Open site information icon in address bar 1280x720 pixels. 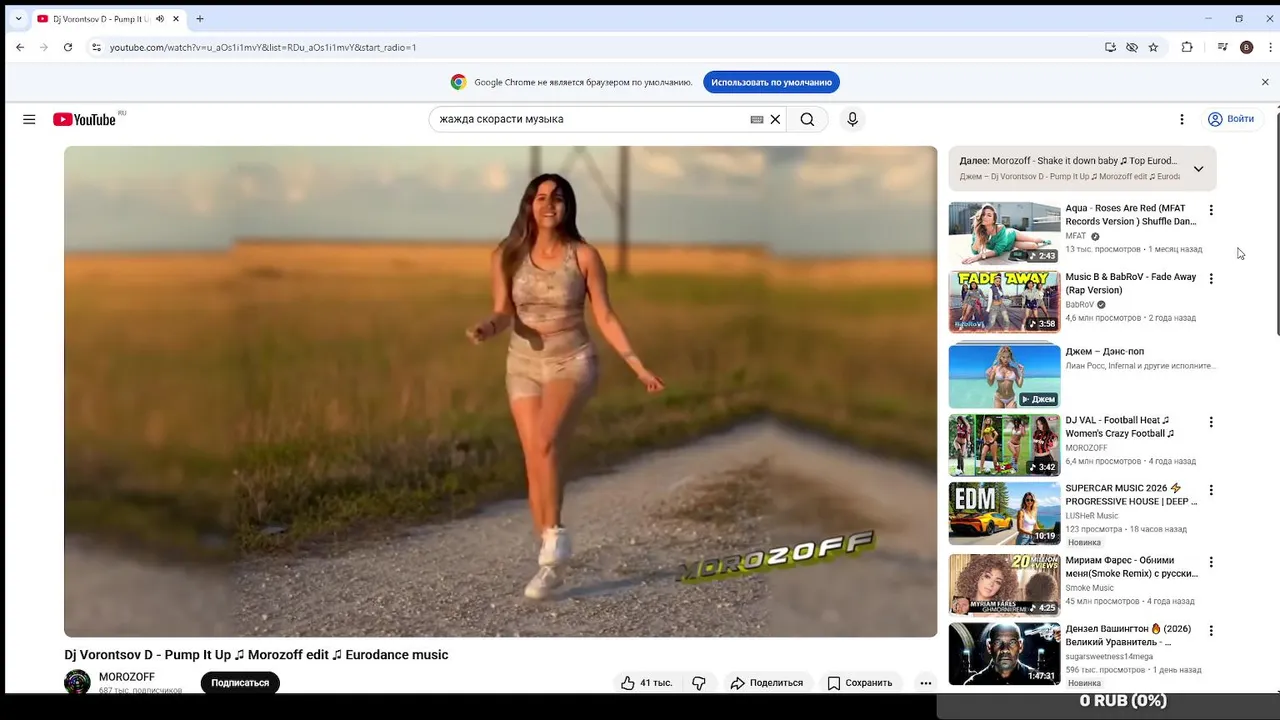click(96, 47)
